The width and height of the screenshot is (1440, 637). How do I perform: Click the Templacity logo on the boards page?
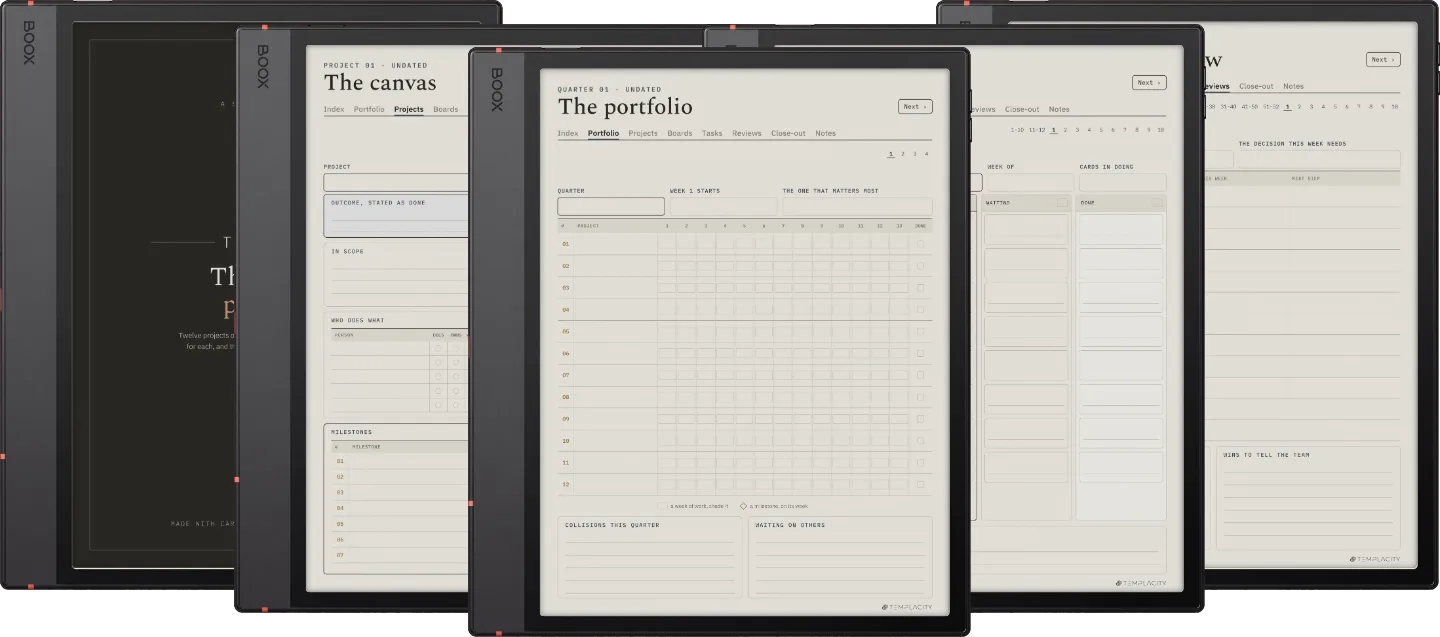tap(1141, 583)
